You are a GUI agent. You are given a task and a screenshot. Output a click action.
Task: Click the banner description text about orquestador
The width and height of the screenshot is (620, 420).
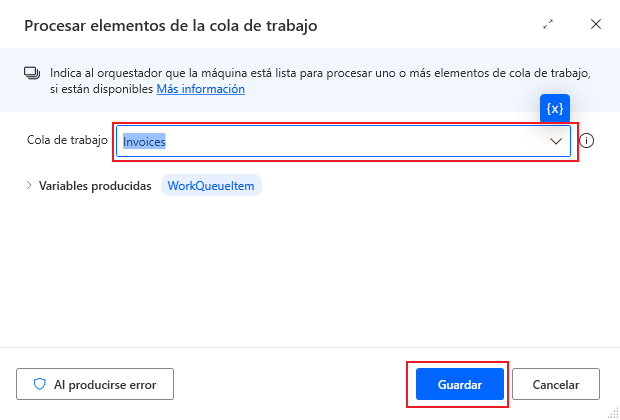coord(320,81)
